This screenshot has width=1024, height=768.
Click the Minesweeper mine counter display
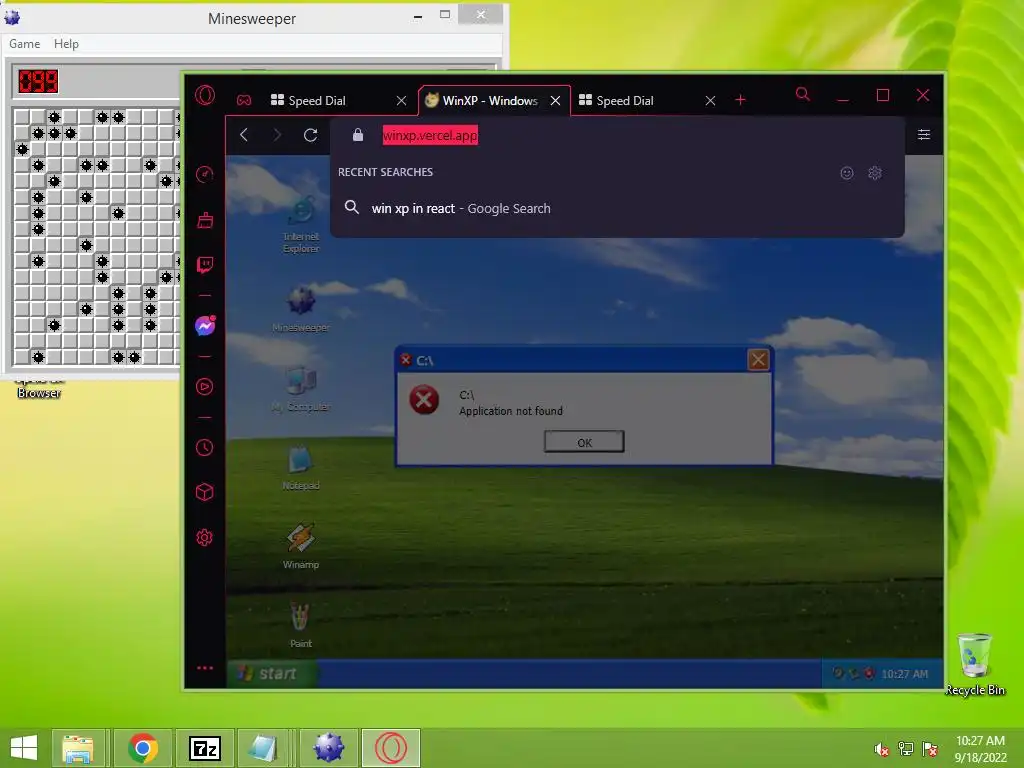pyautogui.click(x=39, y=82)
